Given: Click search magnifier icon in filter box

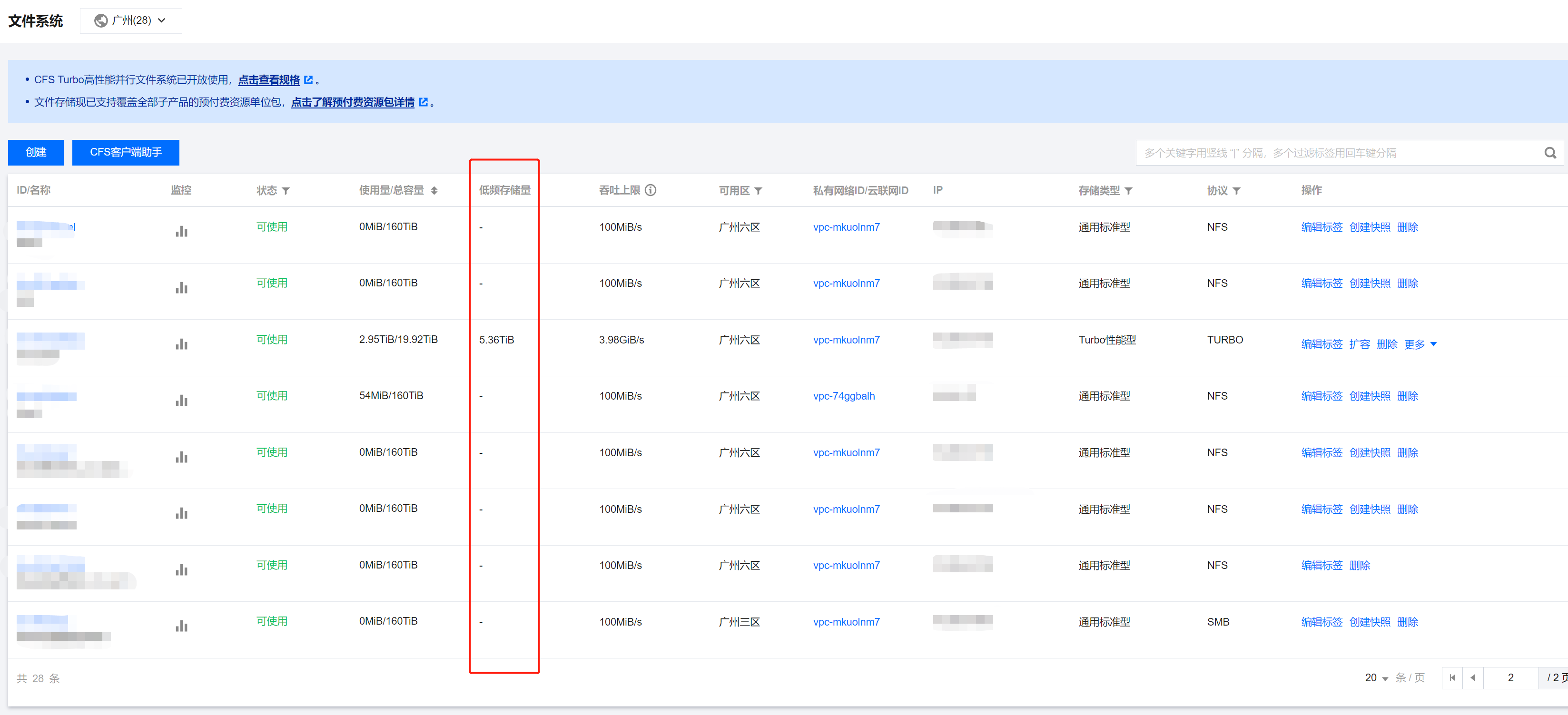Looking at the screenshot, I should pos(1549,153).
